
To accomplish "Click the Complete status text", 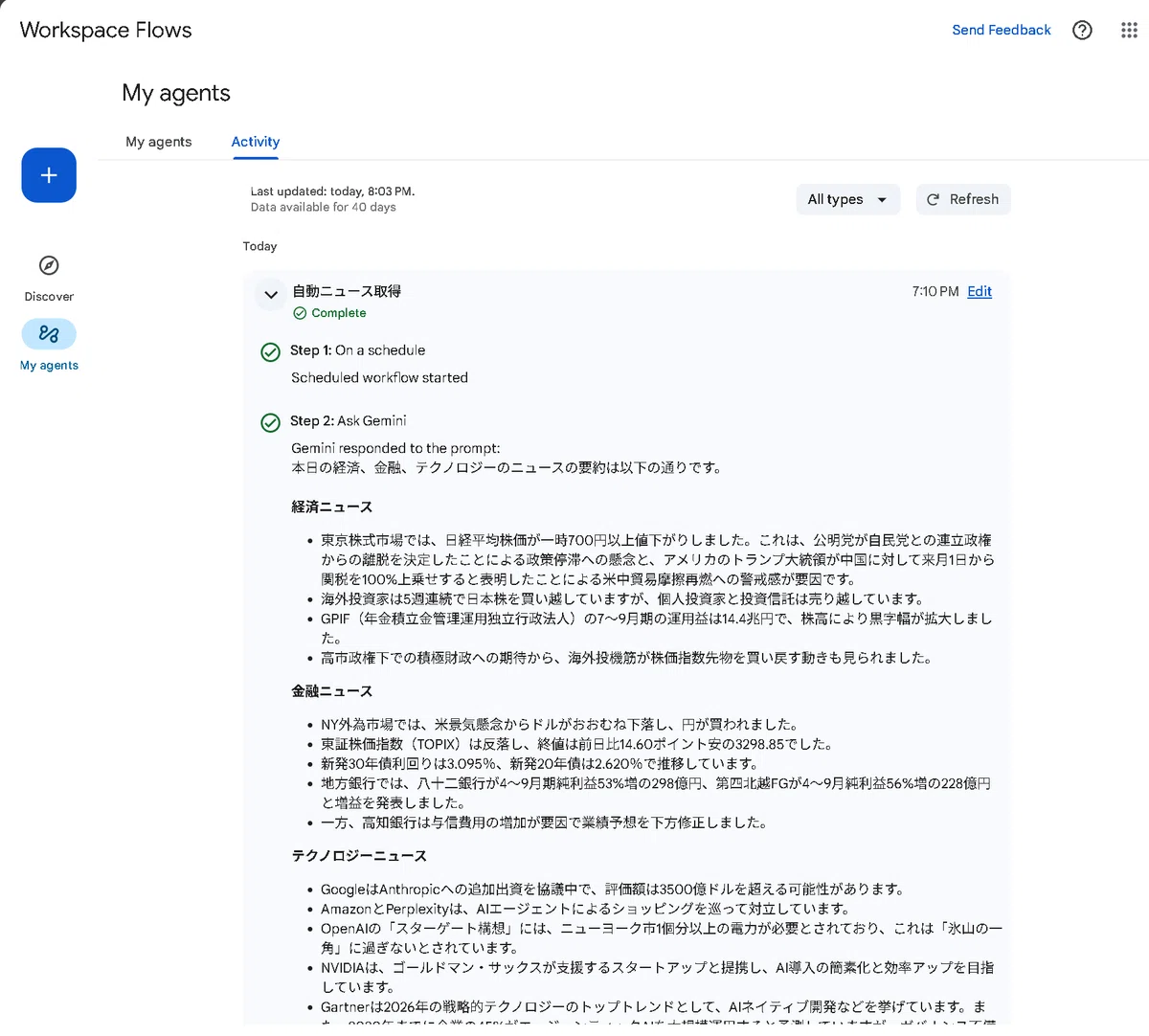I will 339,313.
